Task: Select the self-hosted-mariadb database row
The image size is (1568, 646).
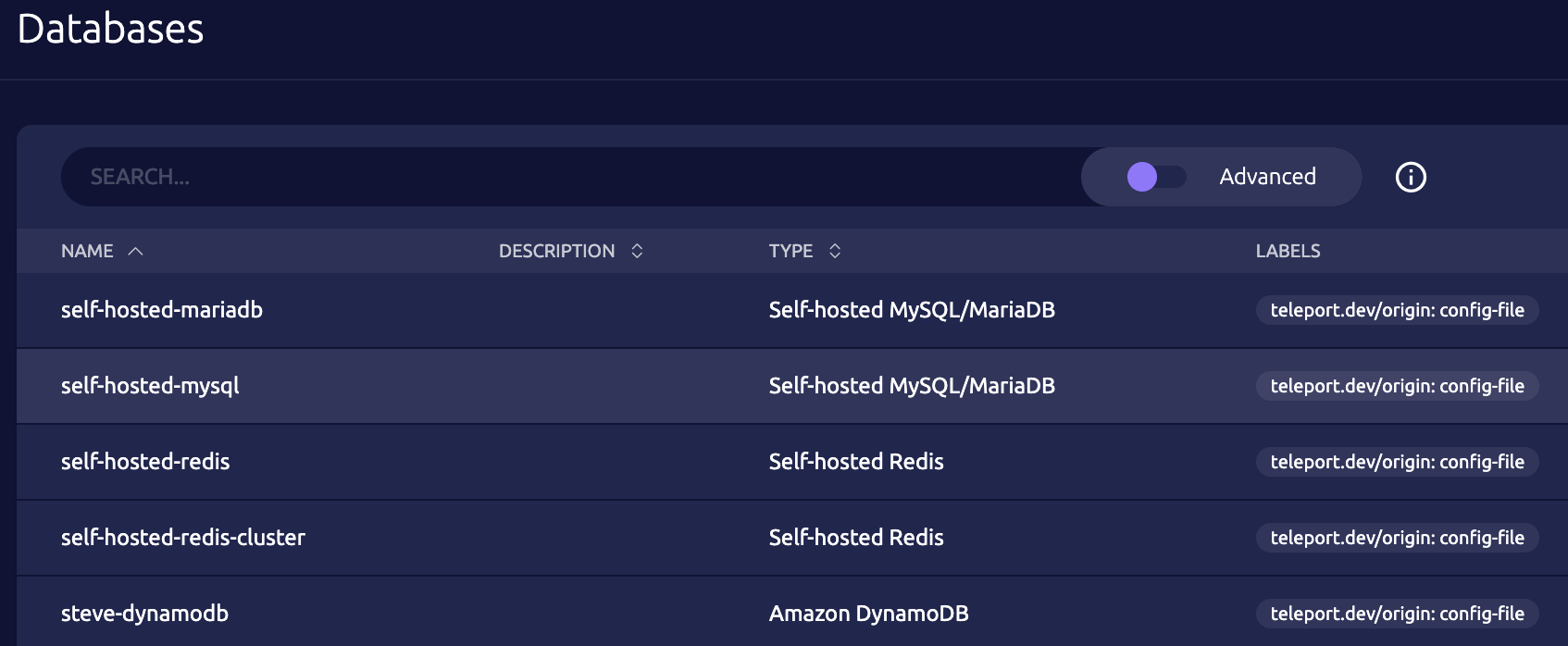Action: (162, 310)
